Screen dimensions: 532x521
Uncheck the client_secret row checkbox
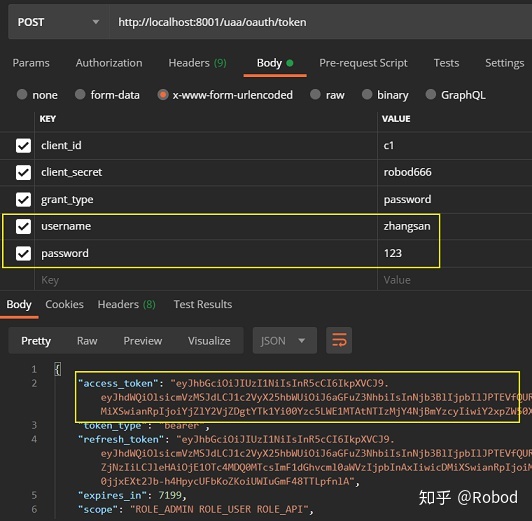[23, 172]
